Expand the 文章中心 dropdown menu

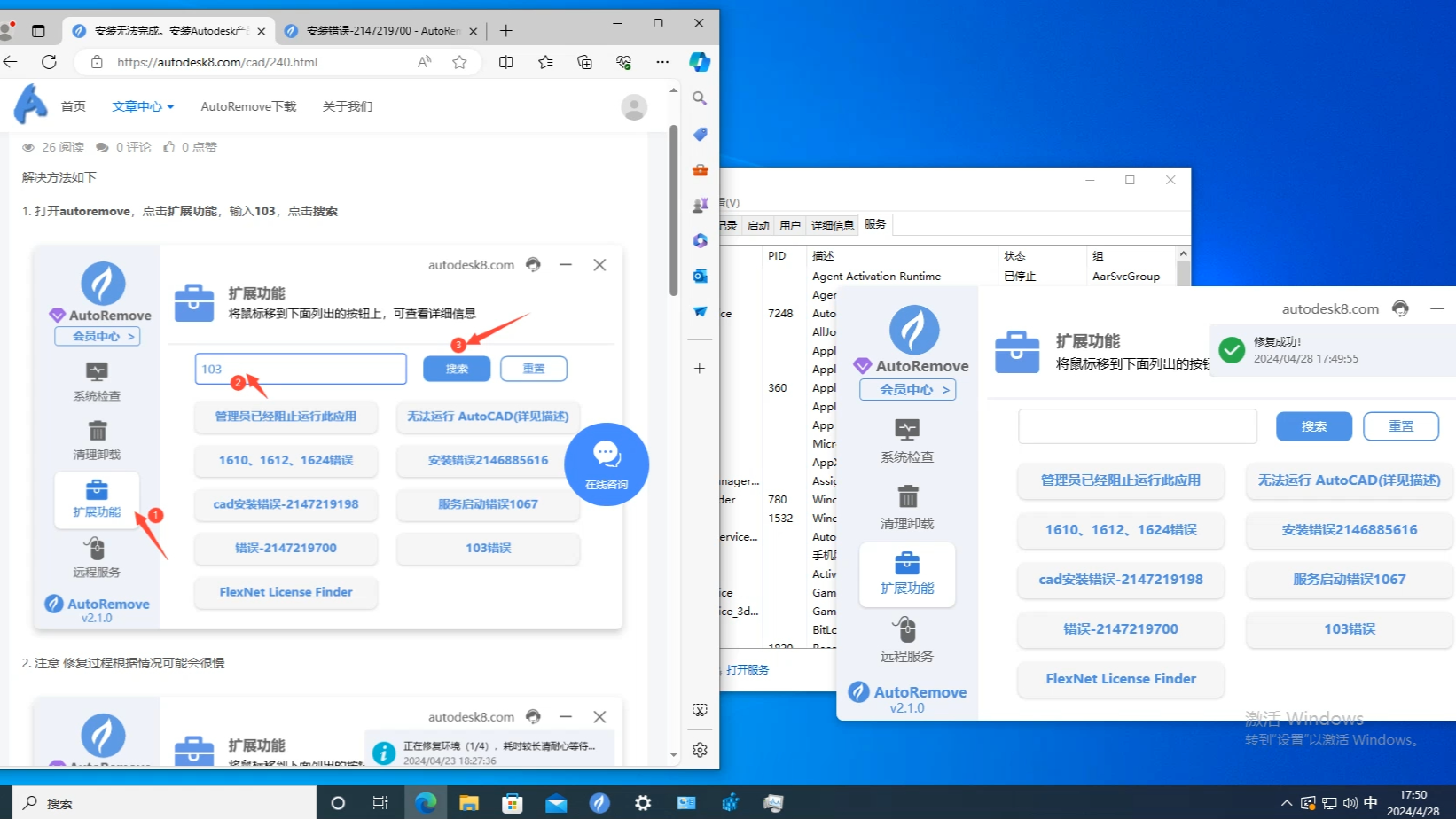143,106
